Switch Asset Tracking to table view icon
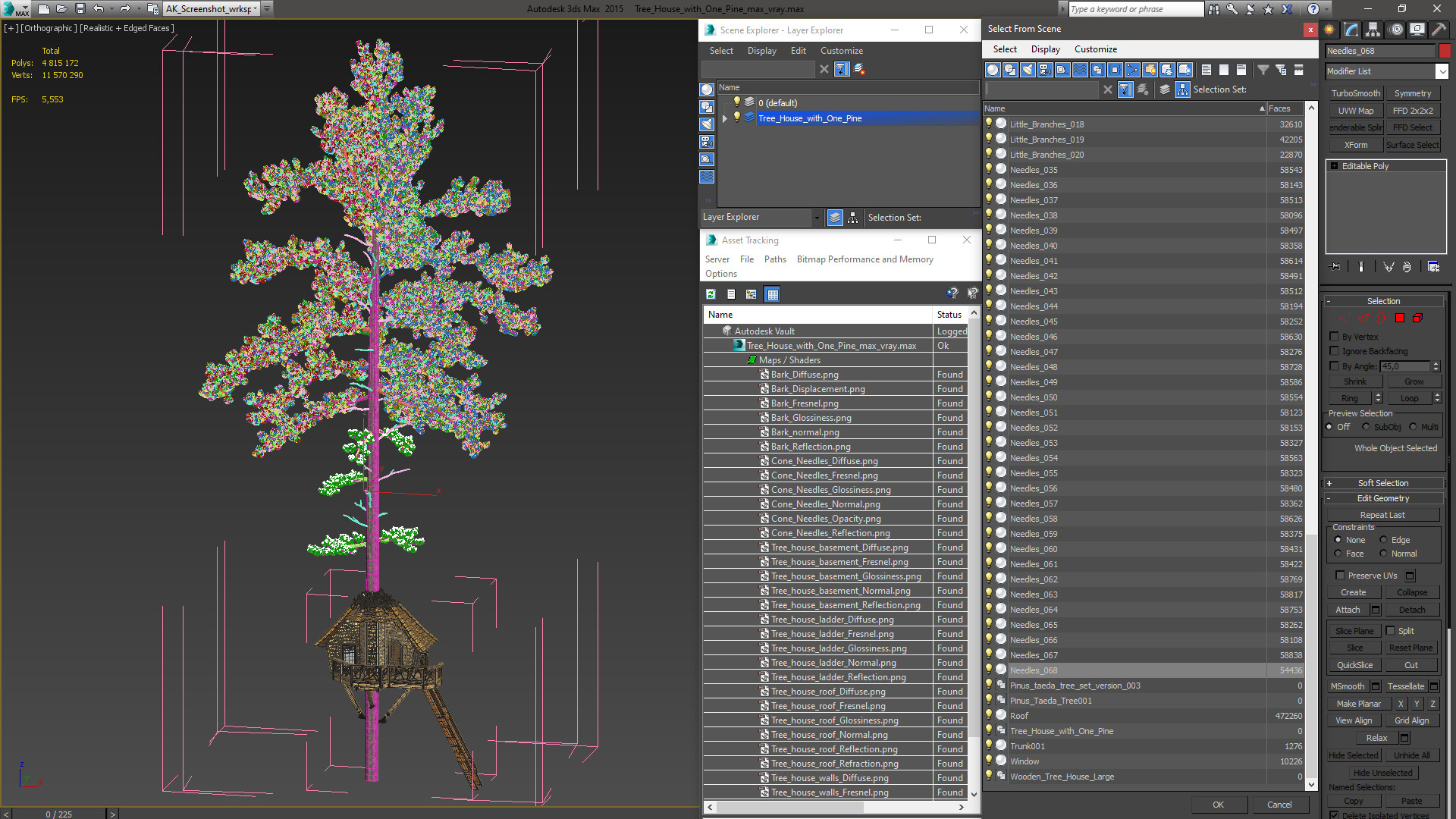This screenshot has width=1456, height=819. coord(772,294)
